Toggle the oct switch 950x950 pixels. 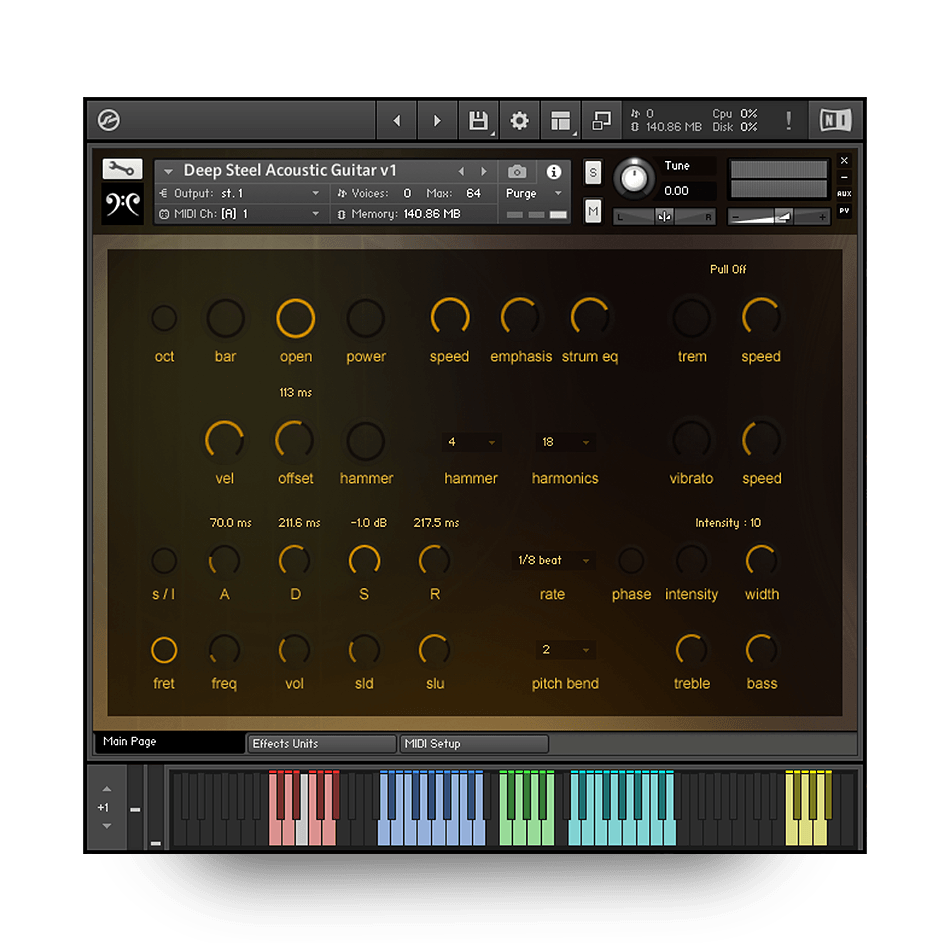click(164, 318)
